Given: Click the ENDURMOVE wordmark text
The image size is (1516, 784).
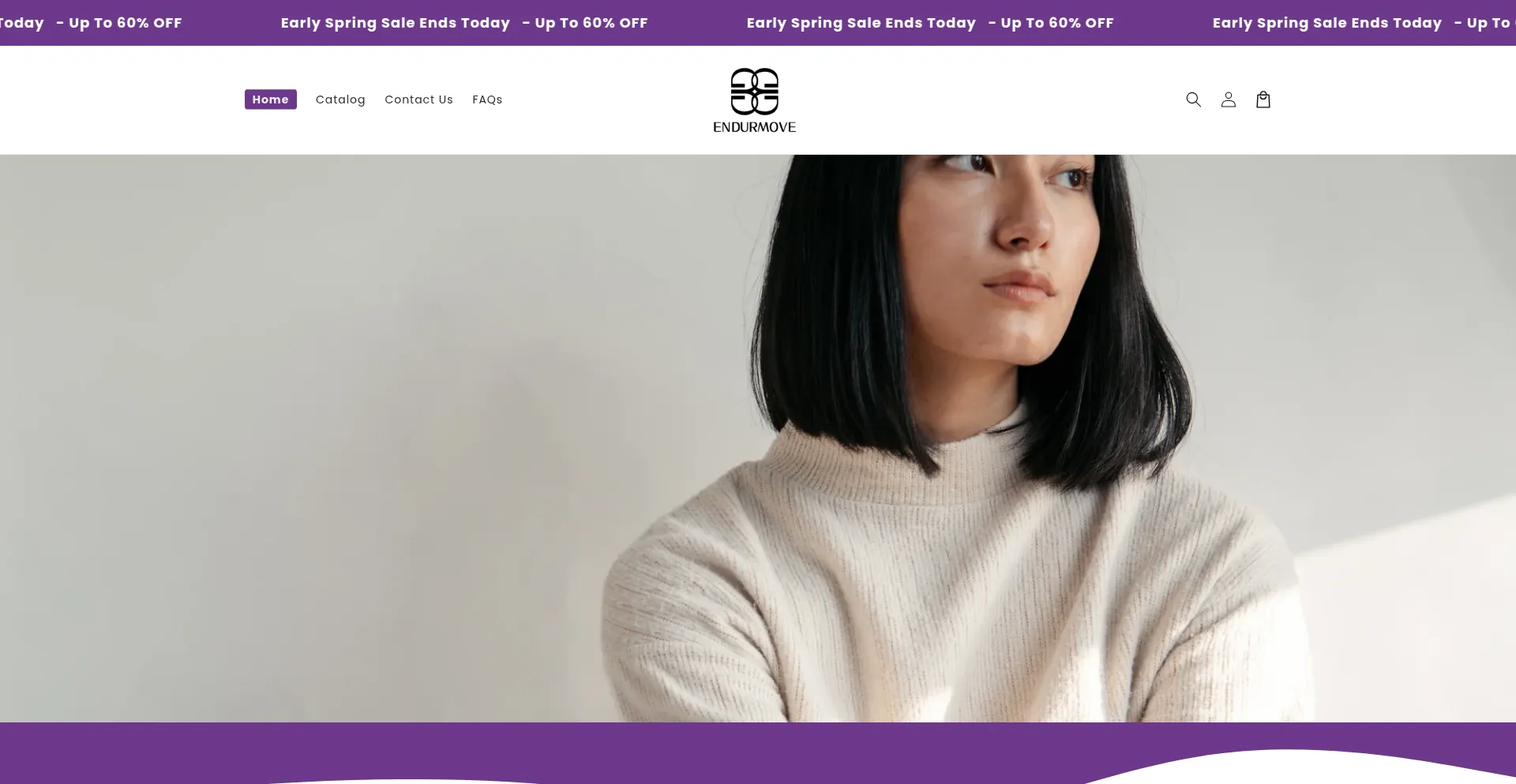Looking at the screenshot, I should pyautogui.click(x=754, y=127).
